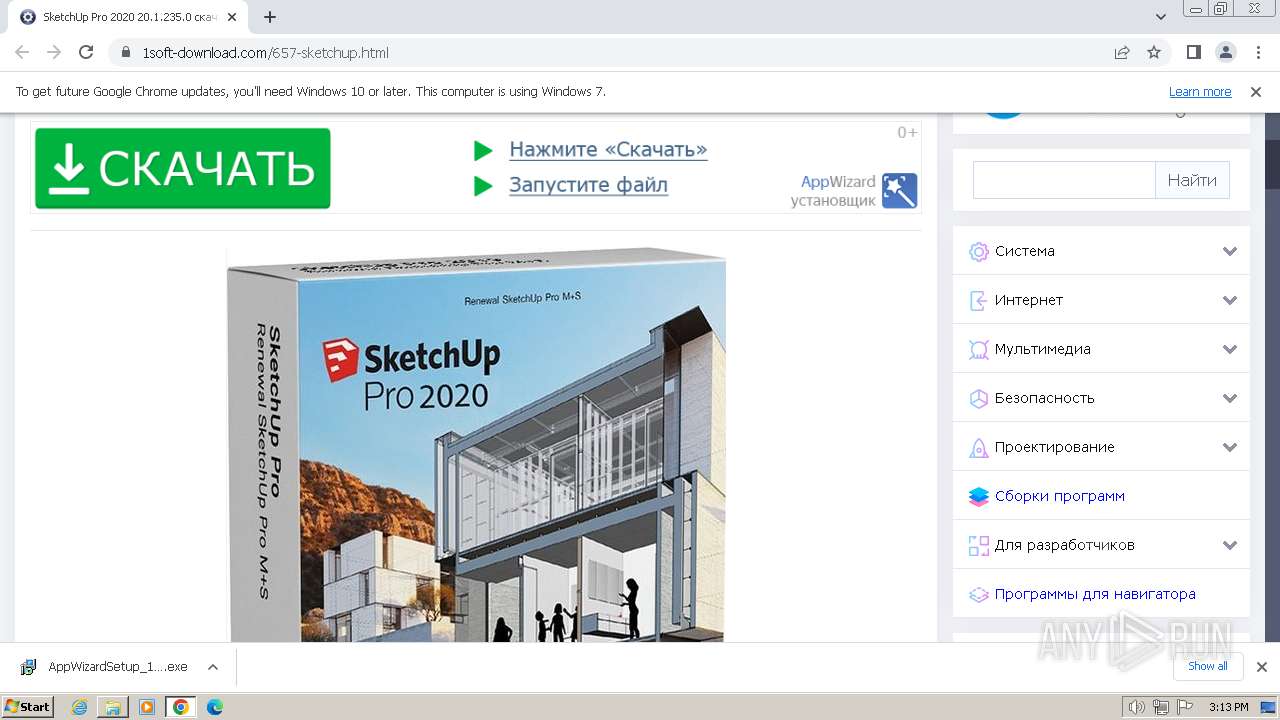The width and height of the screenshot is (1280, 720).
Task: Focus the site search input field
Action: [1064, 180]
